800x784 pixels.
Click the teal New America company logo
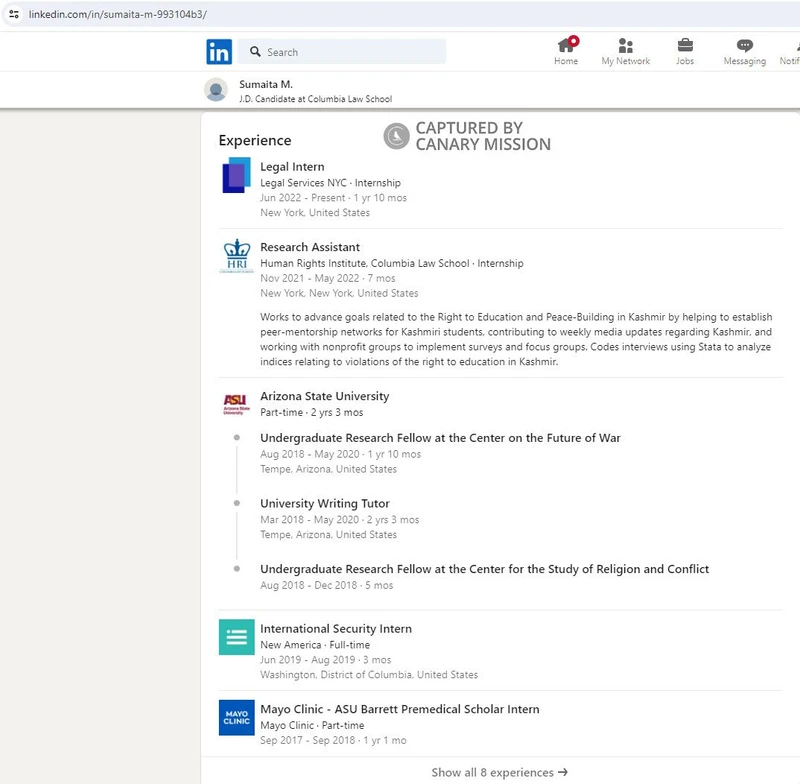(237, 637)
